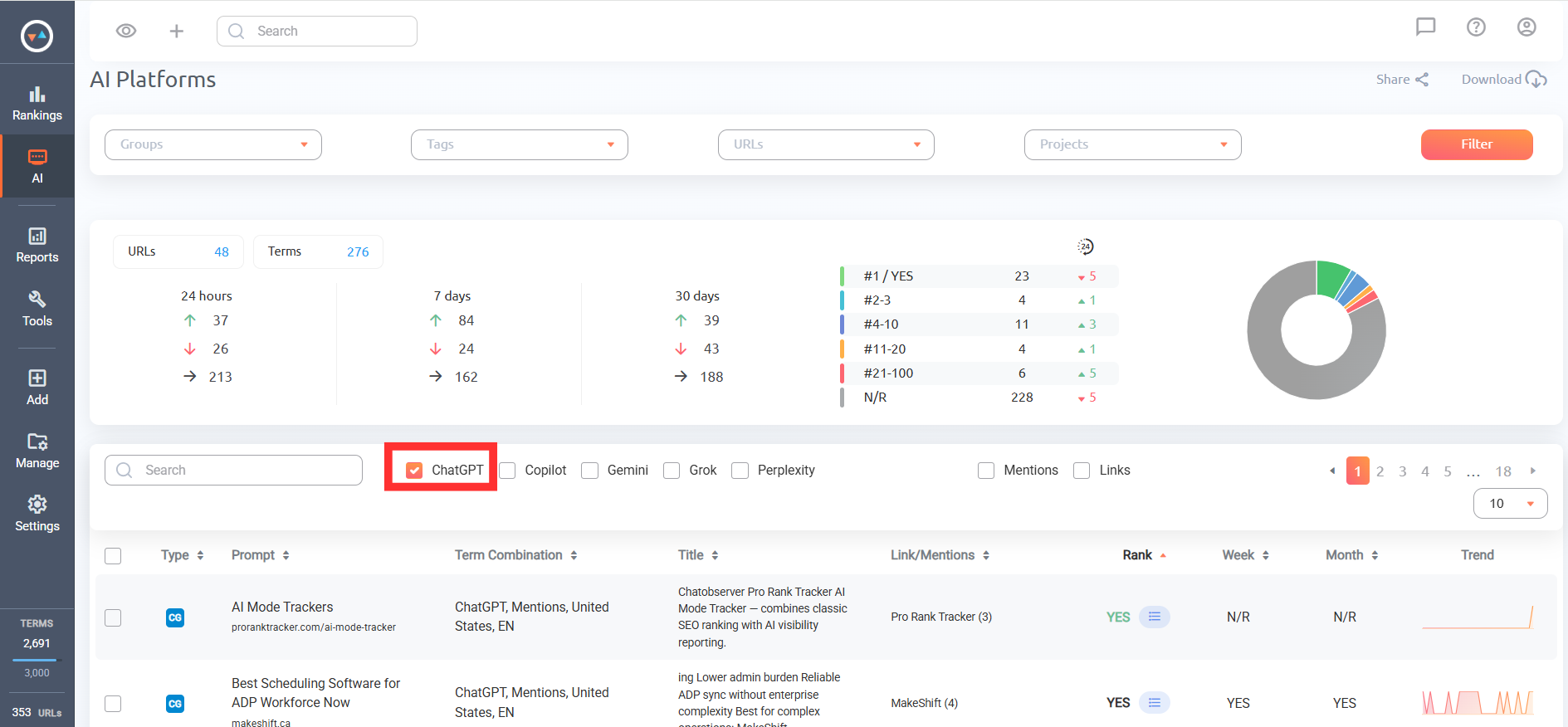The image size is (1568, 727).
Task: Open the Reports sidebar section
Action: coord(37,246)
